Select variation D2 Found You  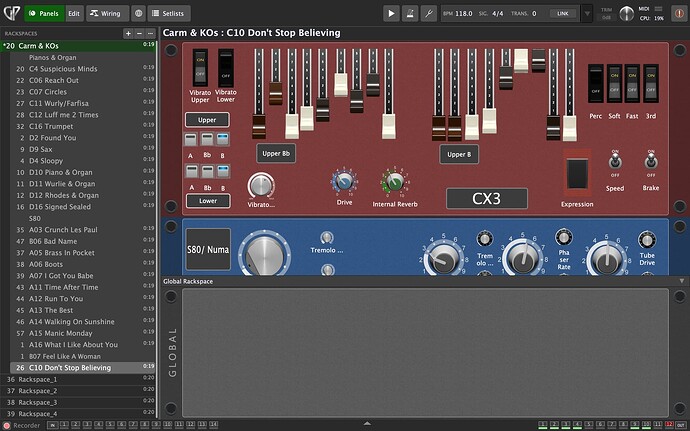pos(83,138)
